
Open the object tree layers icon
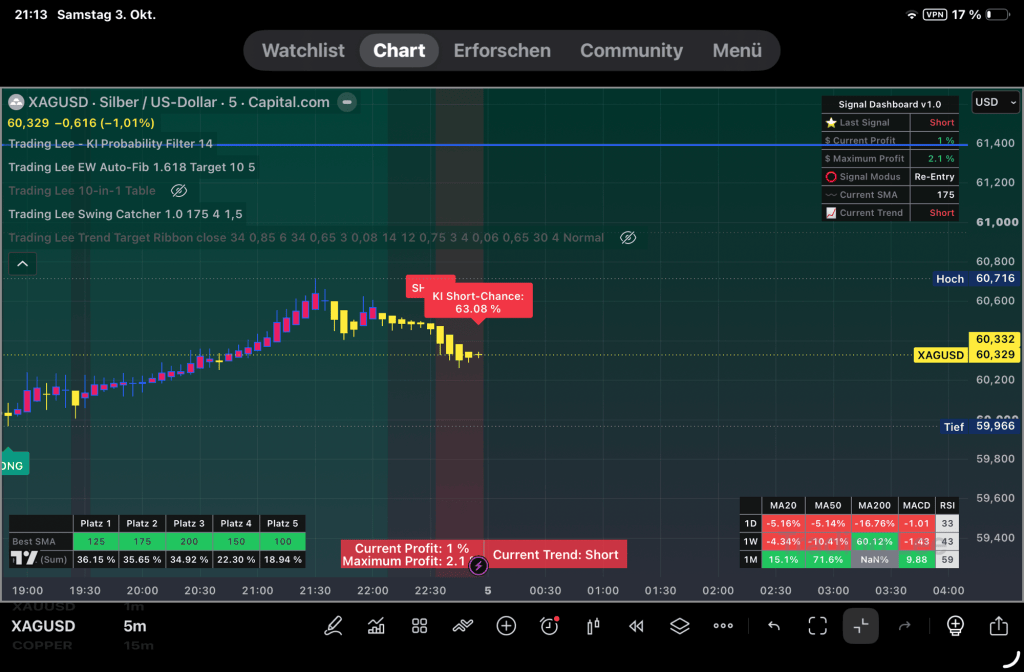(679, 626)
